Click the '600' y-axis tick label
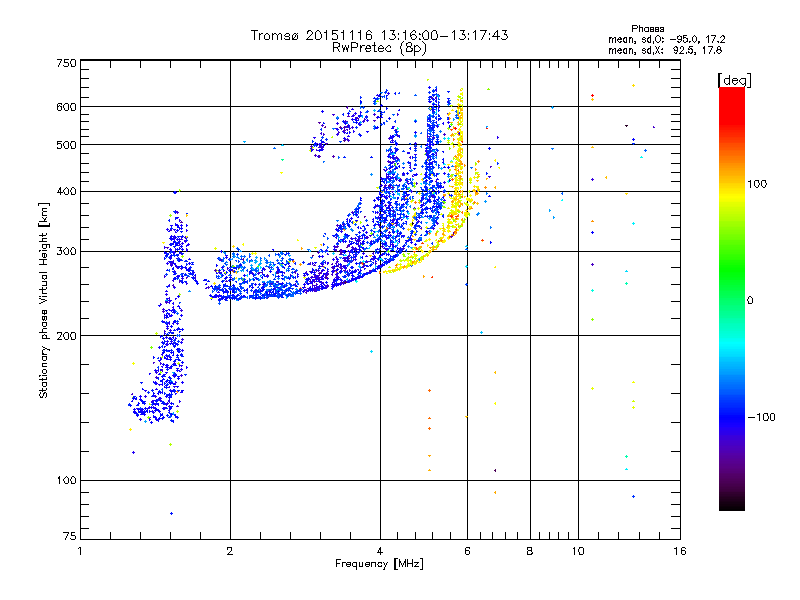Screen dimensions: 800x600 (66, 107)
